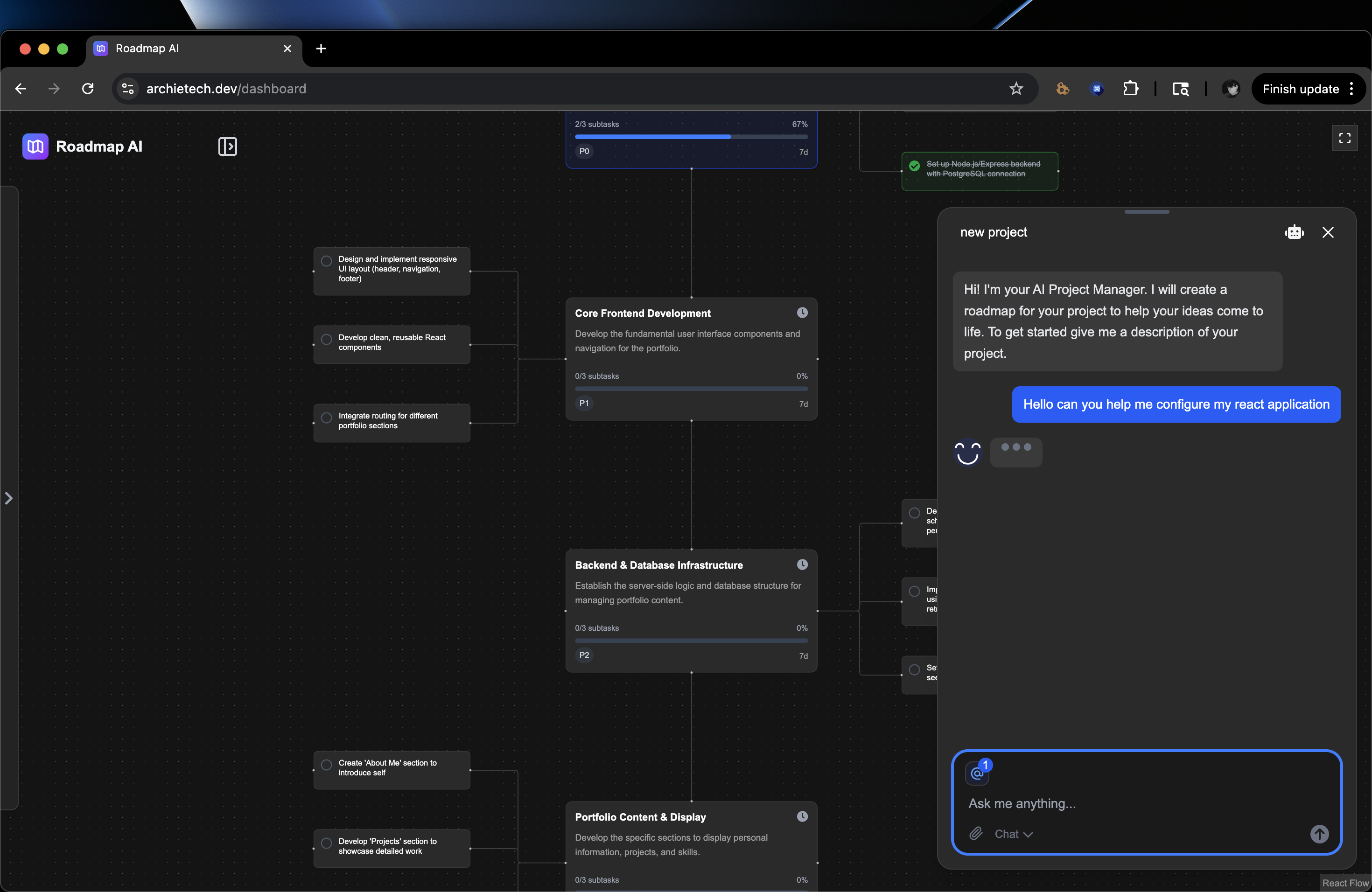Viewport: 1372px width, 892px height.
Task: Open a new browser tab
Action: tap(321, 49)
